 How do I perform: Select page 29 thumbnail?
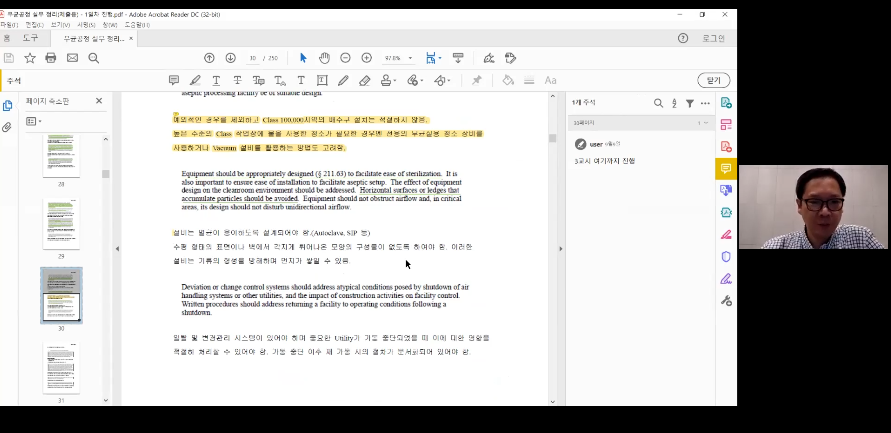[61, 224]
